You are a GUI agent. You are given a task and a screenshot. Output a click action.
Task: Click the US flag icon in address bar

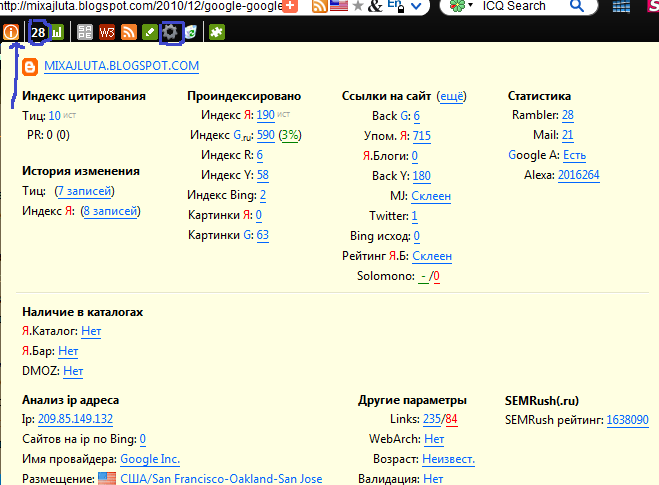coord(339,5)
